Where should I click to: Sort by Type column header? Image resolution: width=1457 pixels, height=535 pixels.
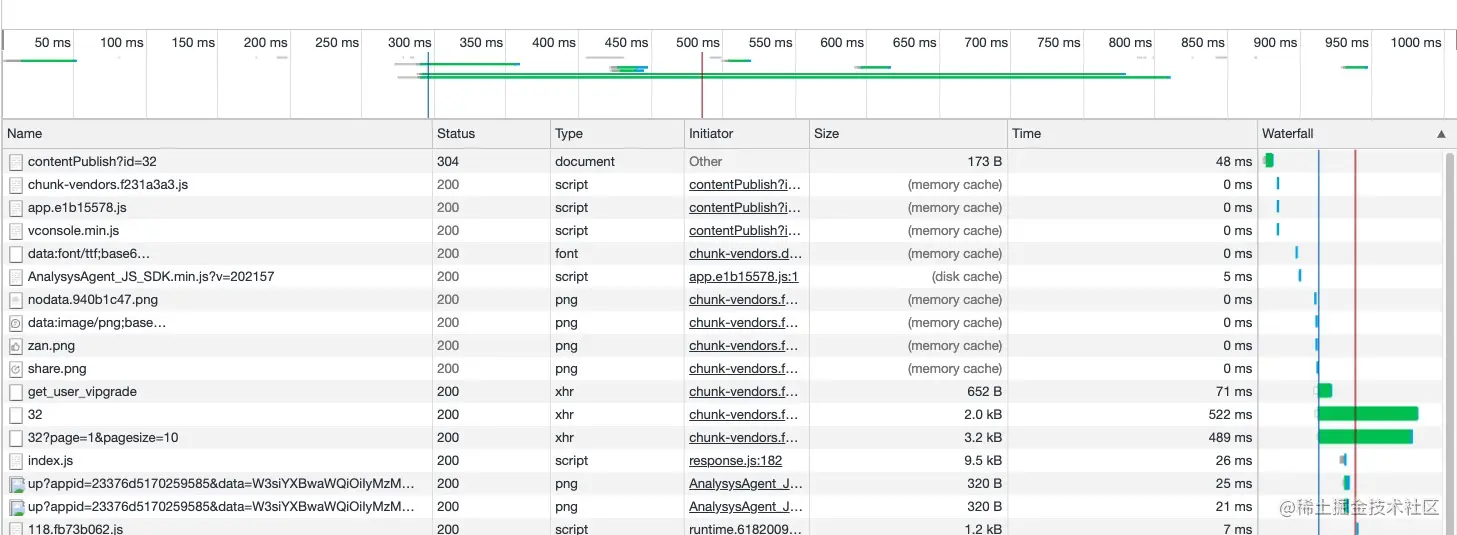(617, 133)
